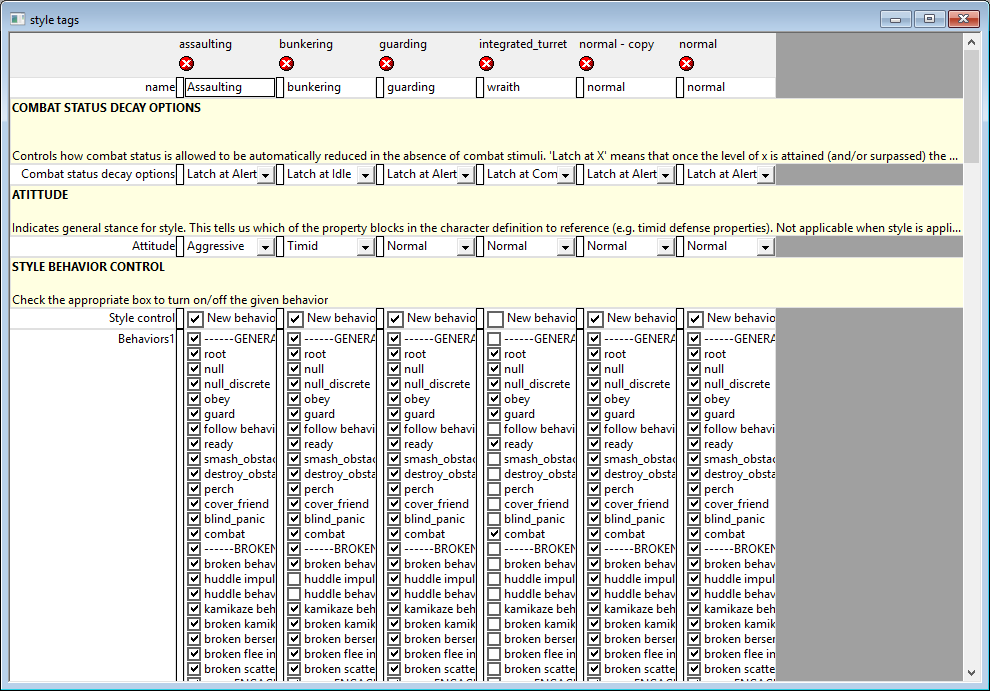This screenshot has height=691, width=990.
Task: Toggle guard checkbox in the bunkering column
Action: 294,414
